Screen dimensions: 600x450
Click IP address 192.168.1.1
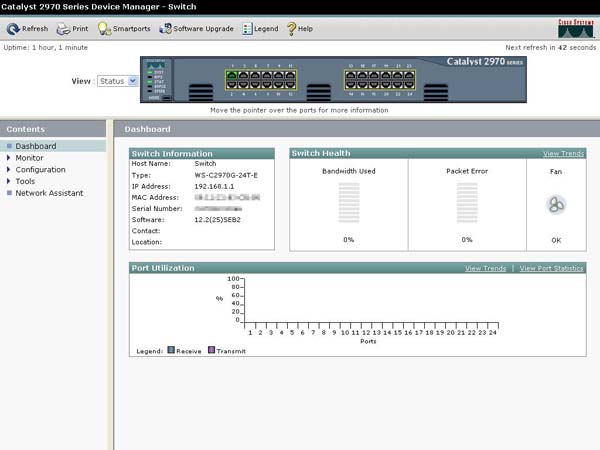(x=214, y=186)
